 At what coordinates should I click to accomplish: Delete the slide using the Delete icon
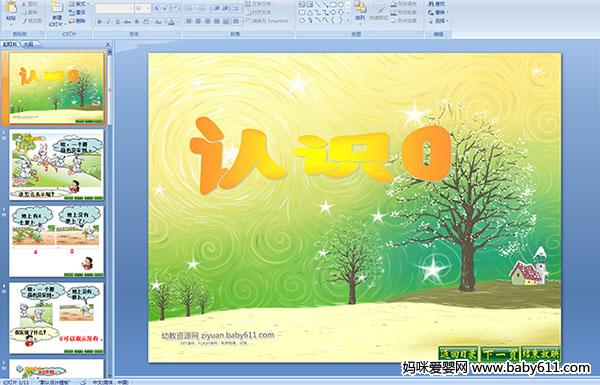tap(72, 21)
